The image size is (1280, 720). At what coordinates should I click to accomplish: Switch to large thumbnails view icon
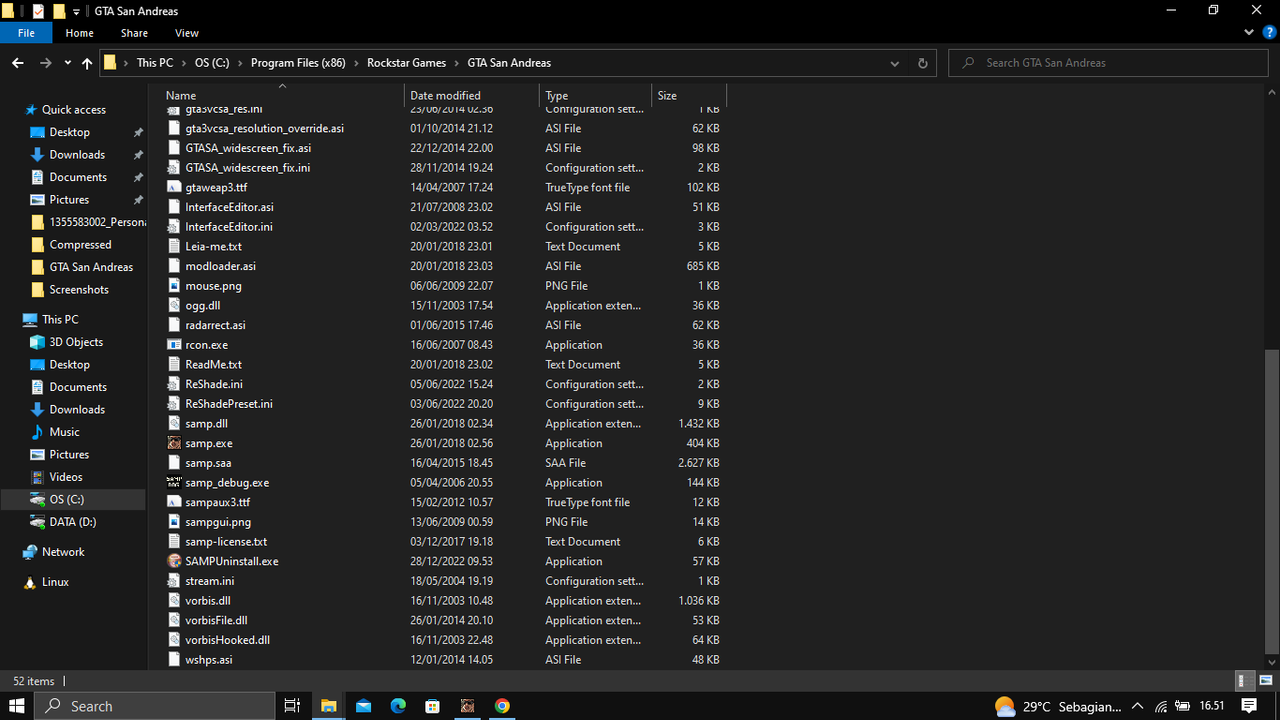pyautogui.click(x=1265, y=681)
